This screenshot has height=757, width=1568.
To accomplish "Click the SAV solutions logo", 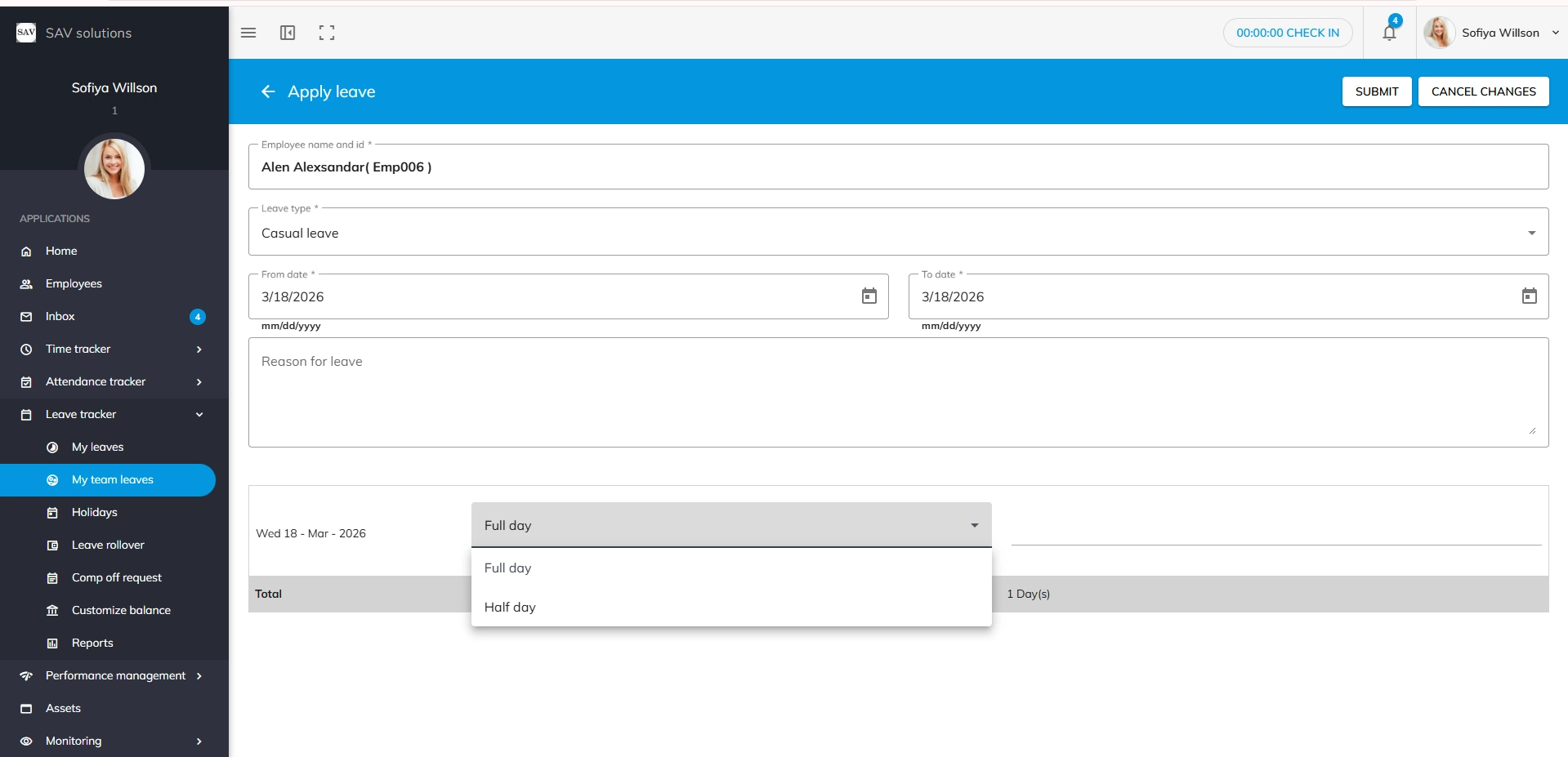I will click(26, 33).
